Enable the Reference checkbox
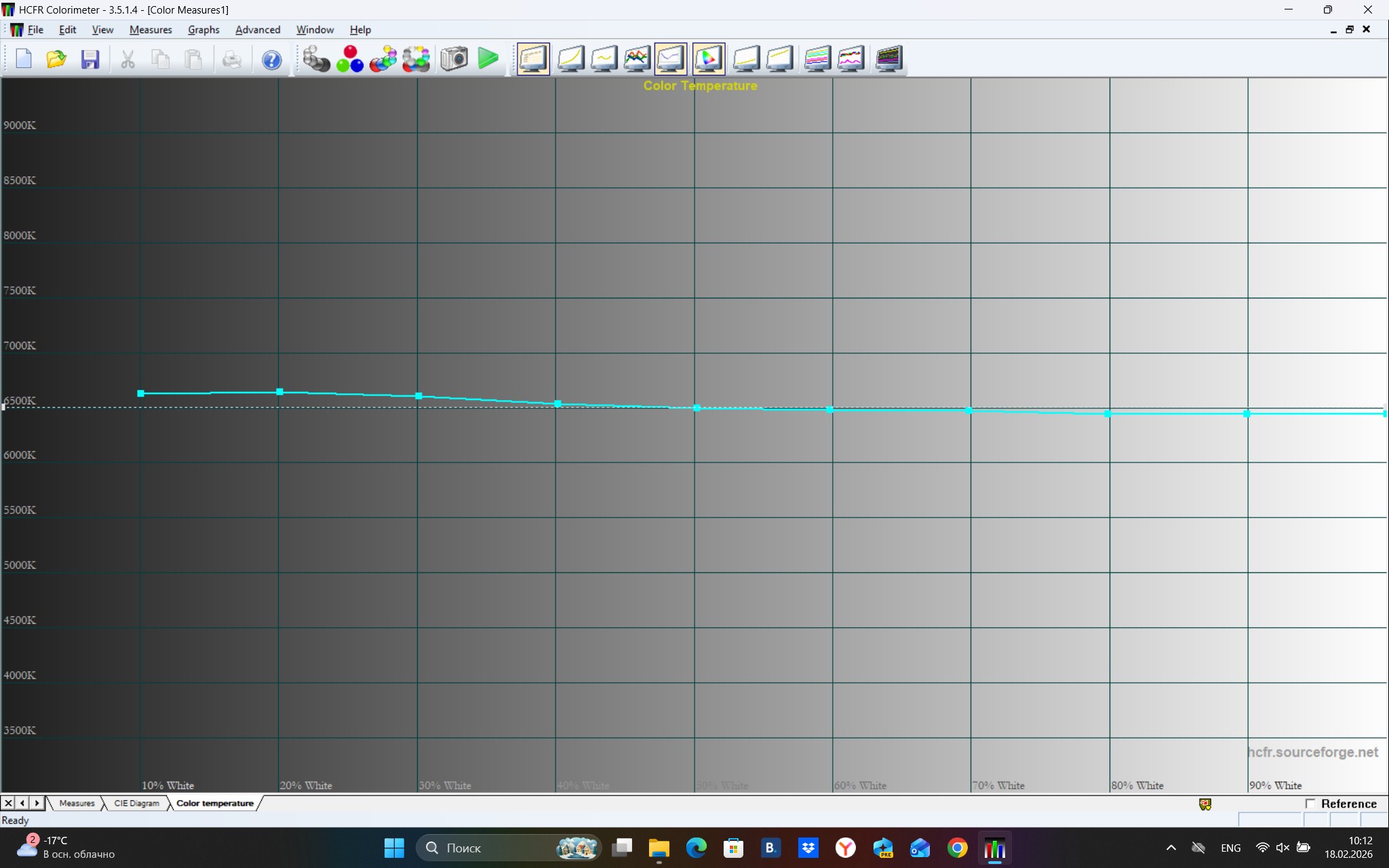This screenshot has height=868, width=1389. click(1310, 804)
